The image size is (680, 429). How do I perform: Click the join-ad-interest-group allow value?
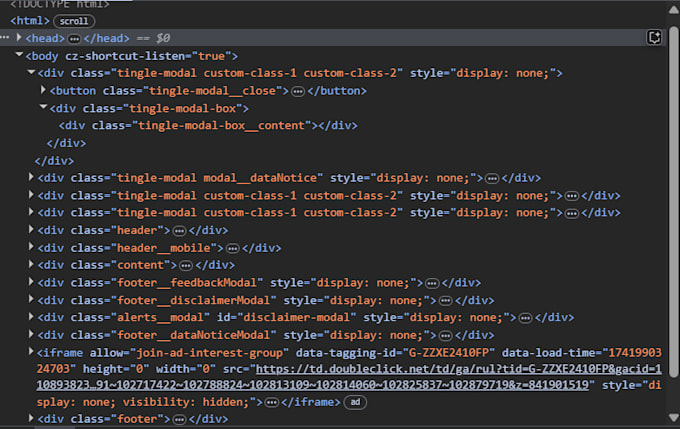[209, 353]
